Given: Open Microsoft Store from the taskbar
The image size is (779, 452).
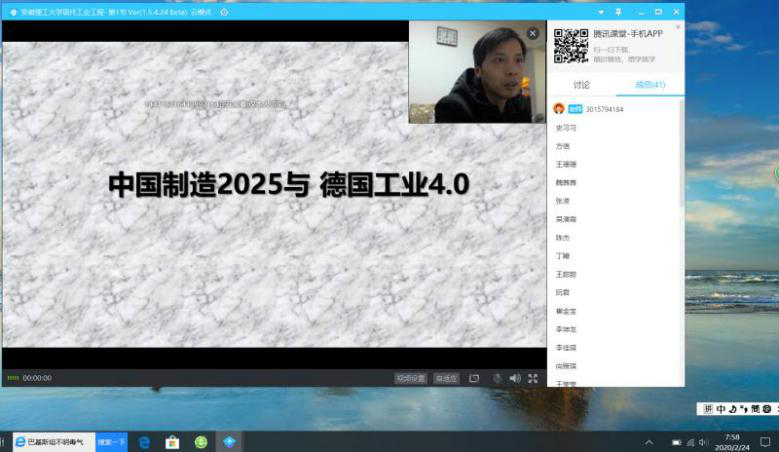Looking at the screenshot, I should tap(172, 441).
